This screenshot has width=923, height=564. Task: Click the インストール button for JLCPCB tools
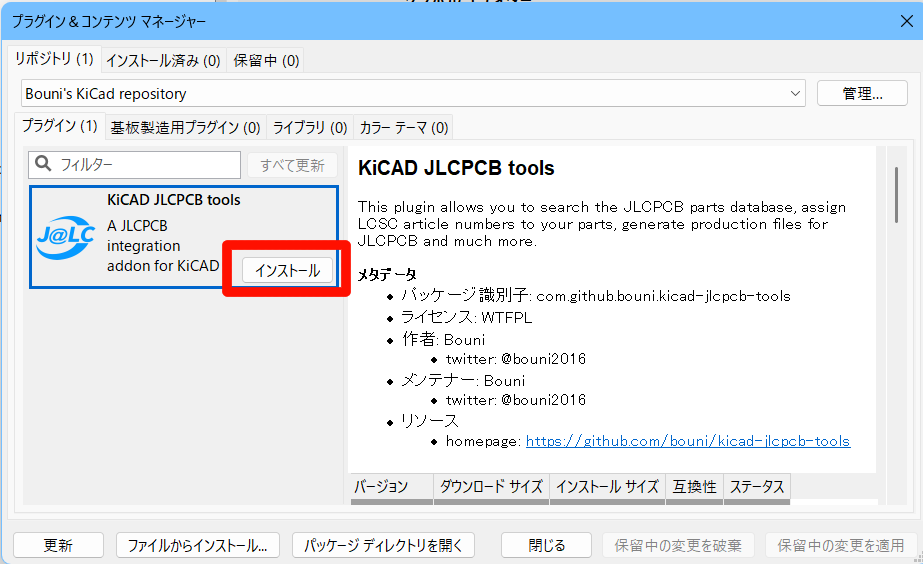[287, 271]
